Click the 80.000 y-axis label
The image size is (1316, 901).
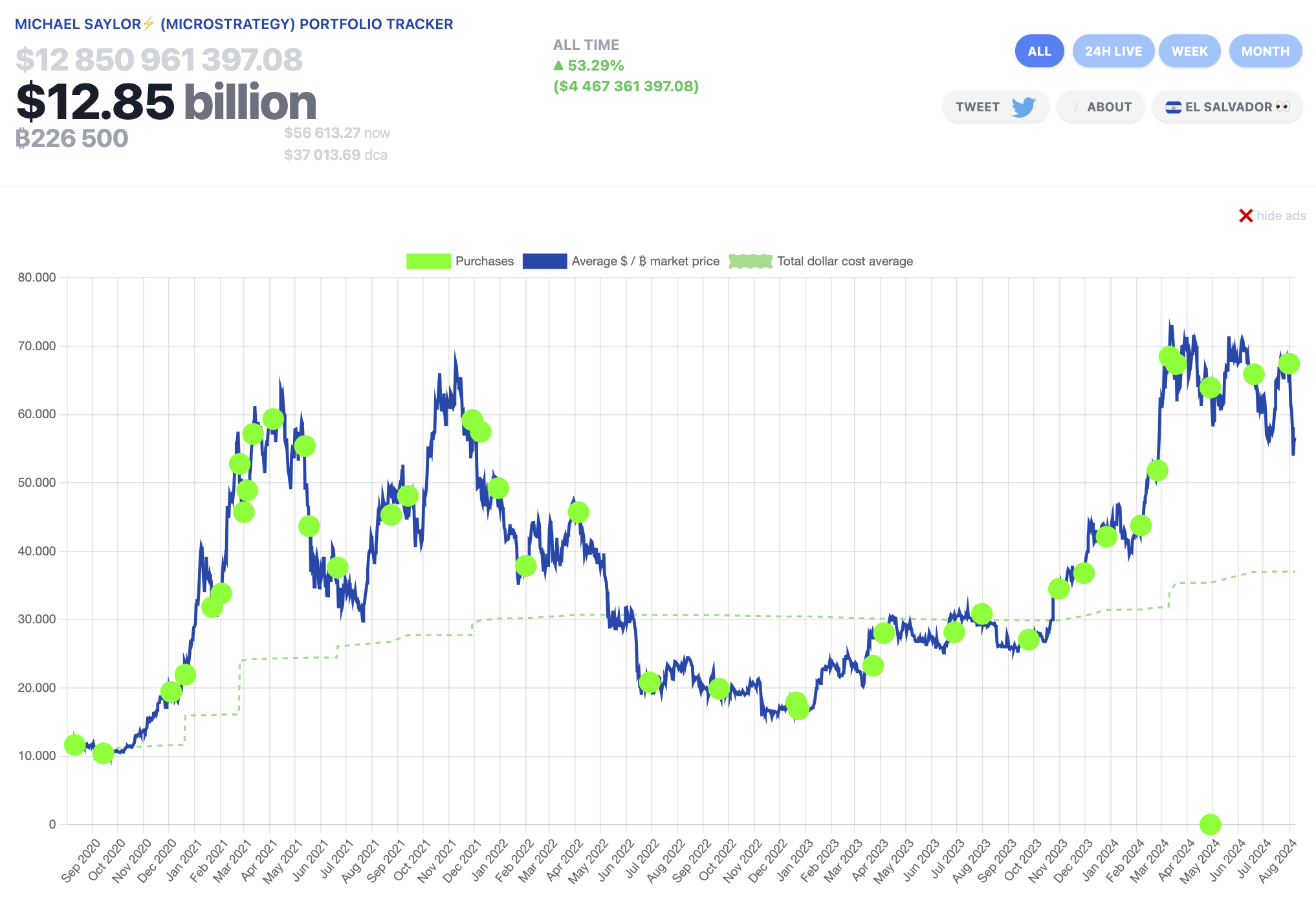[x=37, y=277]
